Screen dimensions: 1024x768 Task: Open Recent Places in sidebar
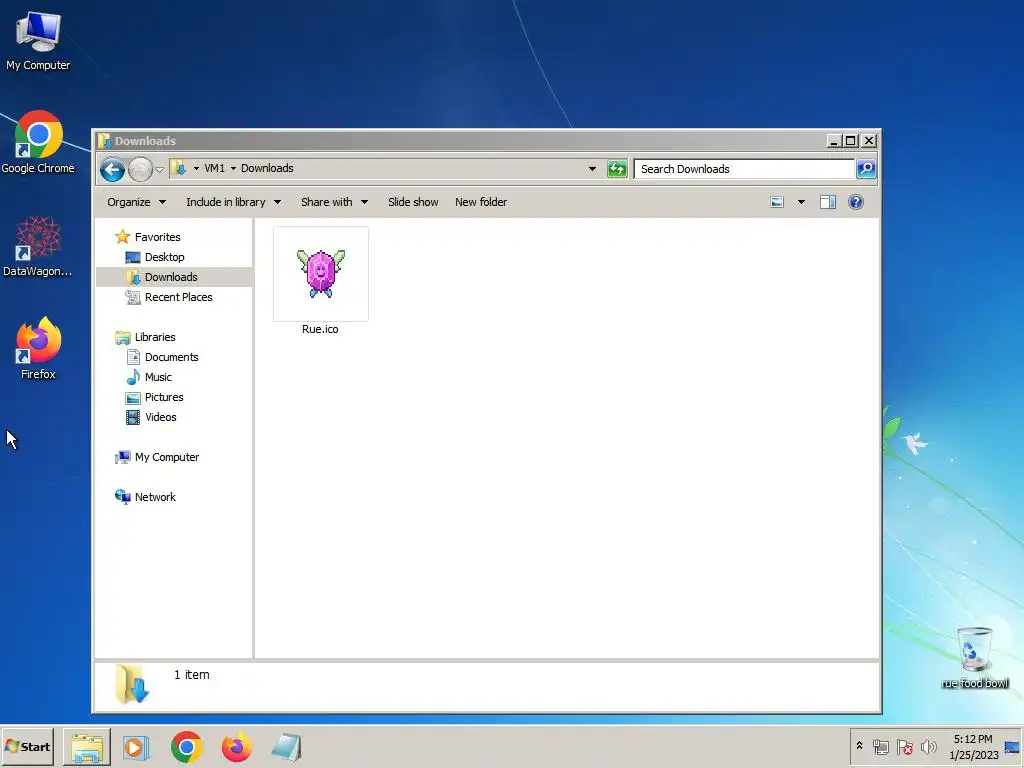coord(178,297)
